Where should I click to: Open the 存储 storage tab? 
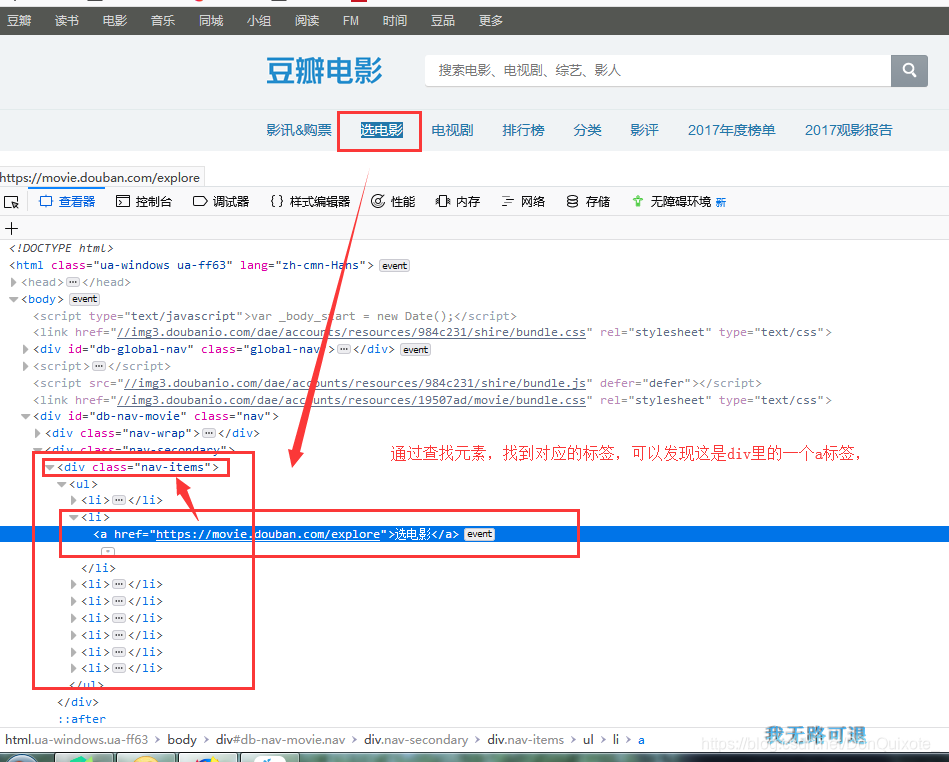[588, 202]
